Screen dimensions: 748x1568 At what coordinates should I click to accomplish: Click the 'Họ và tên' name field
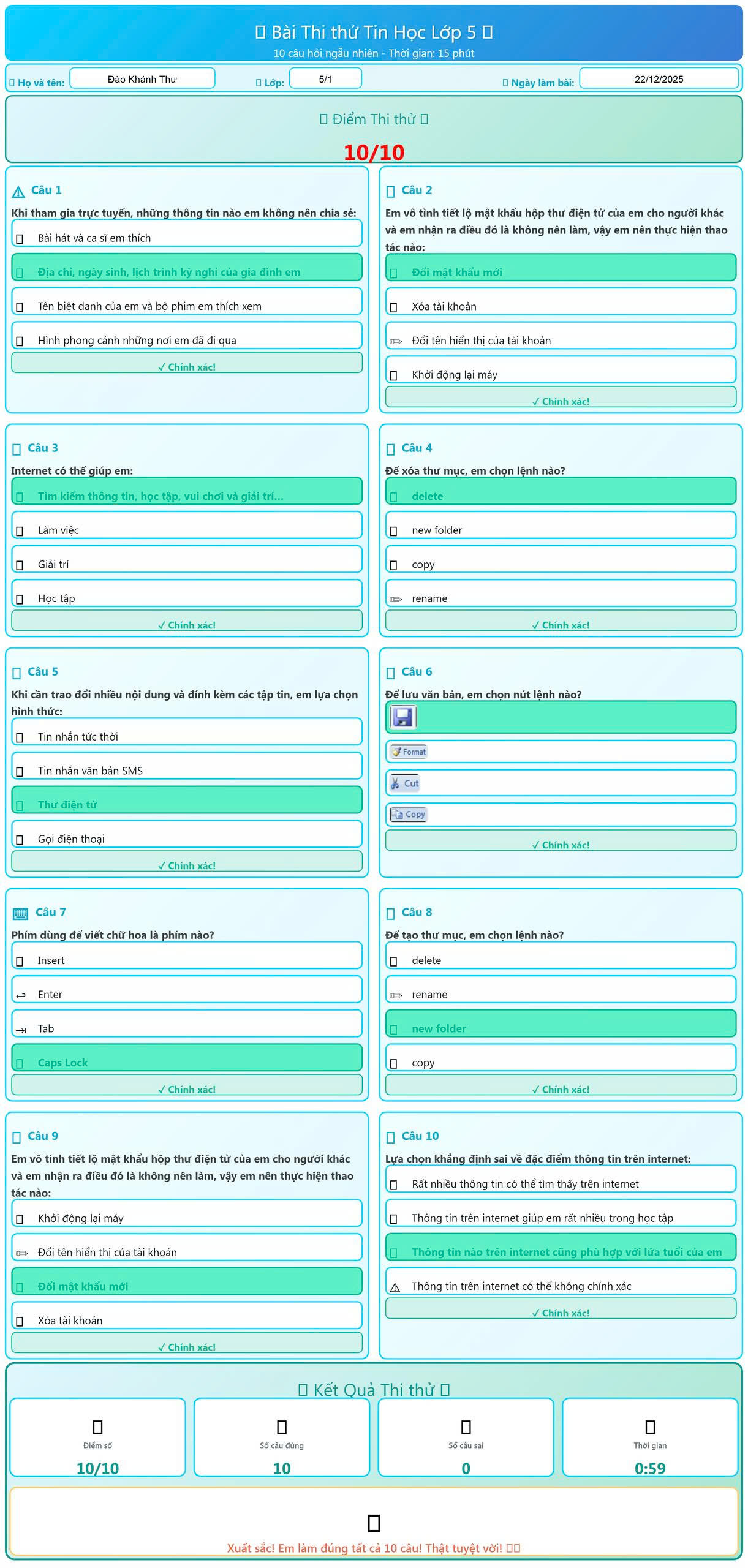tap(142, 79)
